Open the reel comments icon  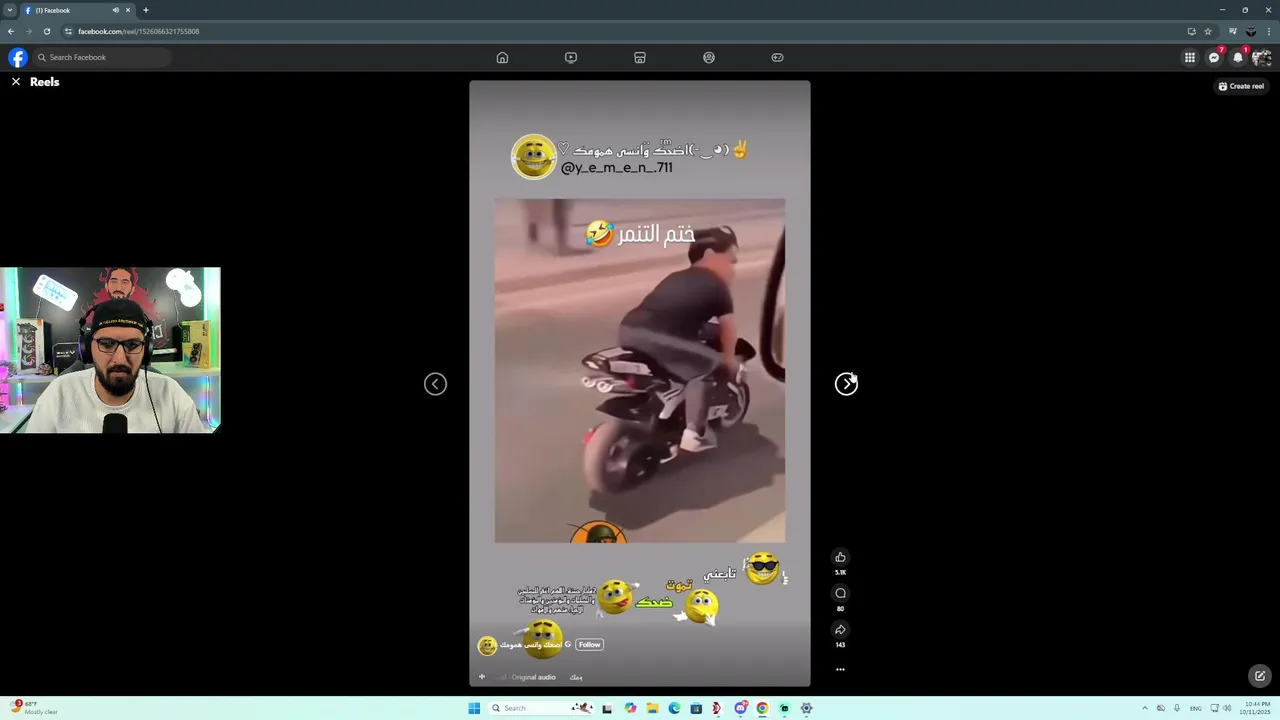click(x=840, y=593)
